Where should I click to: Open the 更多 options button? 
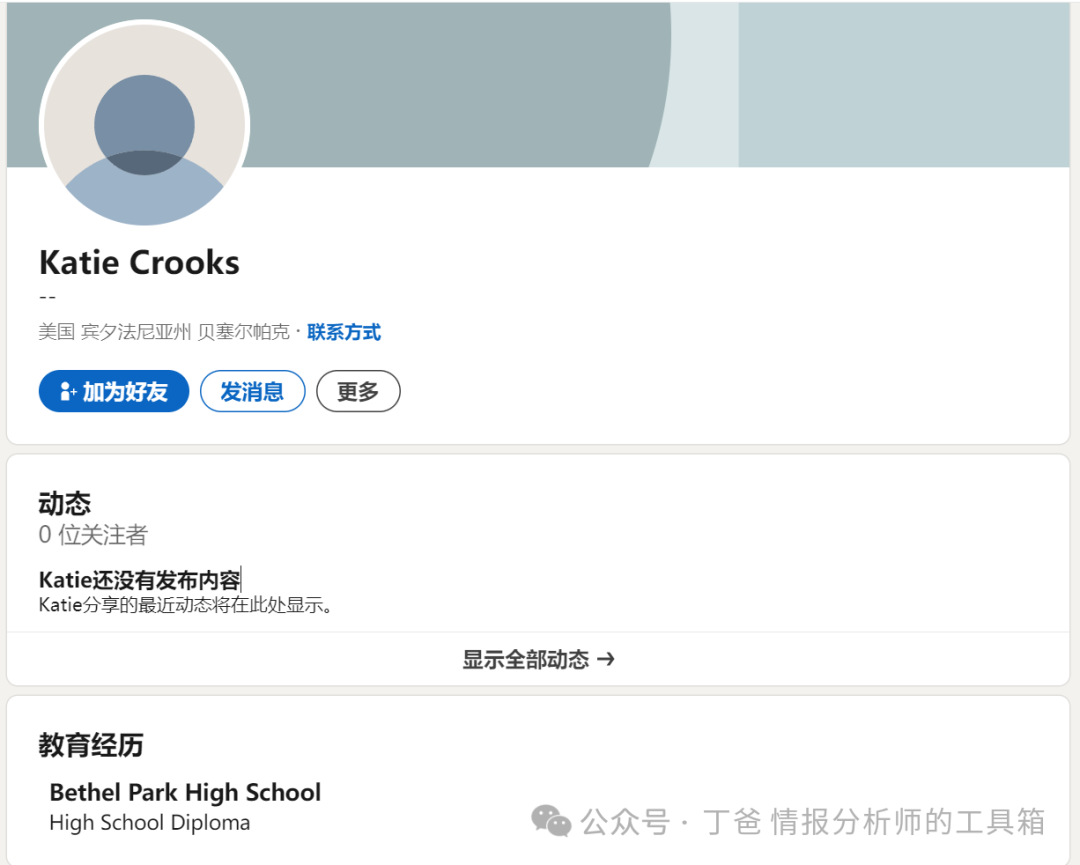(x=358, y=391)
